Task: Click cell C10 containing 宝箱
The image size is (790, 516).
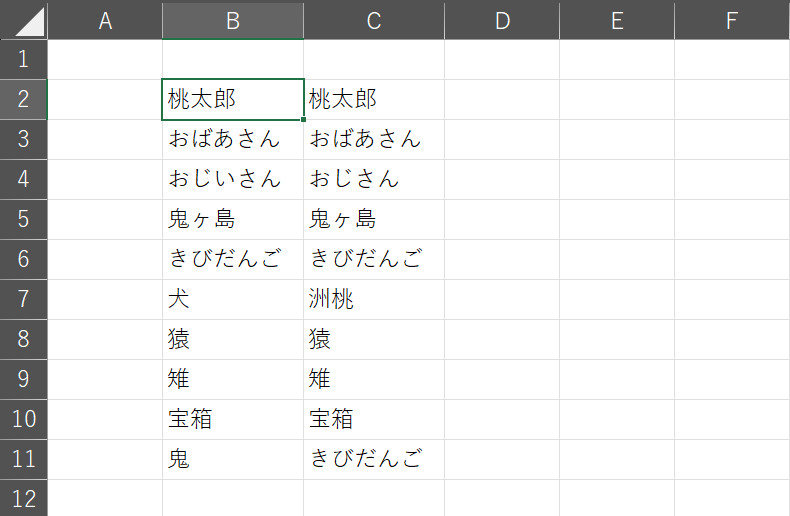Action: point(374,419)
